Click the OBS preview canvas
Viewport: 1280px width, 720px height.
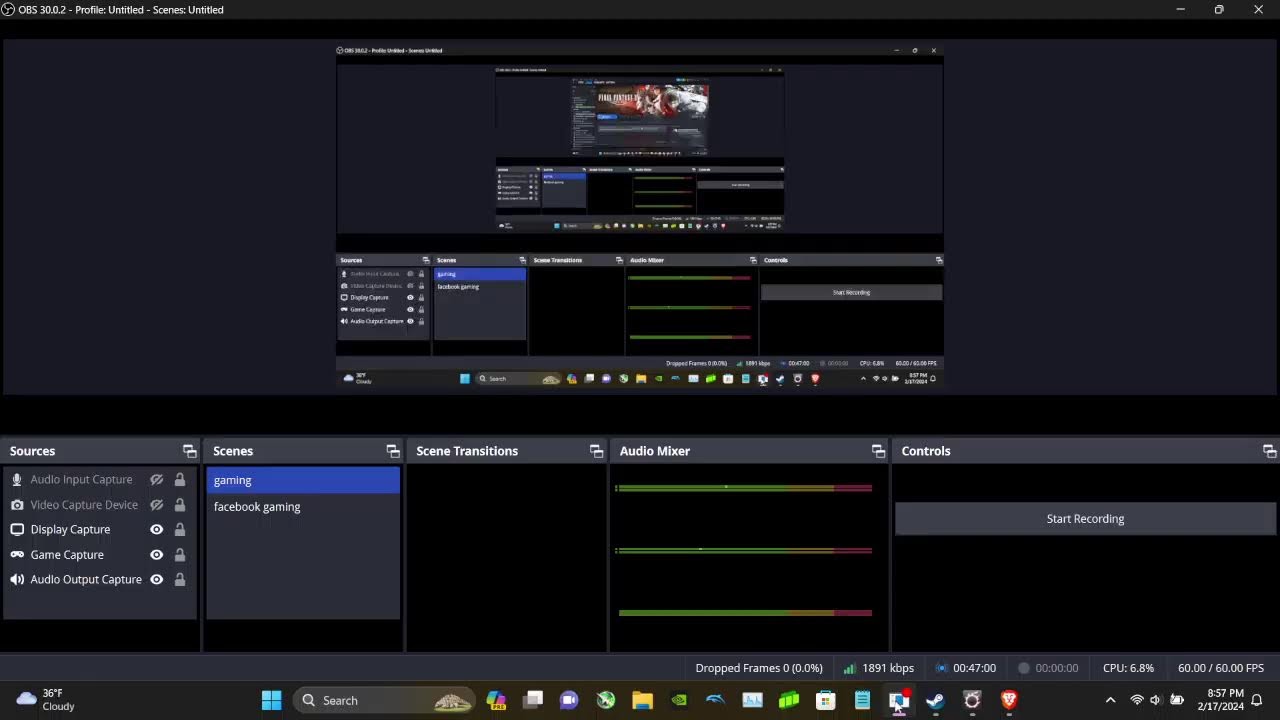click(x=640, y=217)
